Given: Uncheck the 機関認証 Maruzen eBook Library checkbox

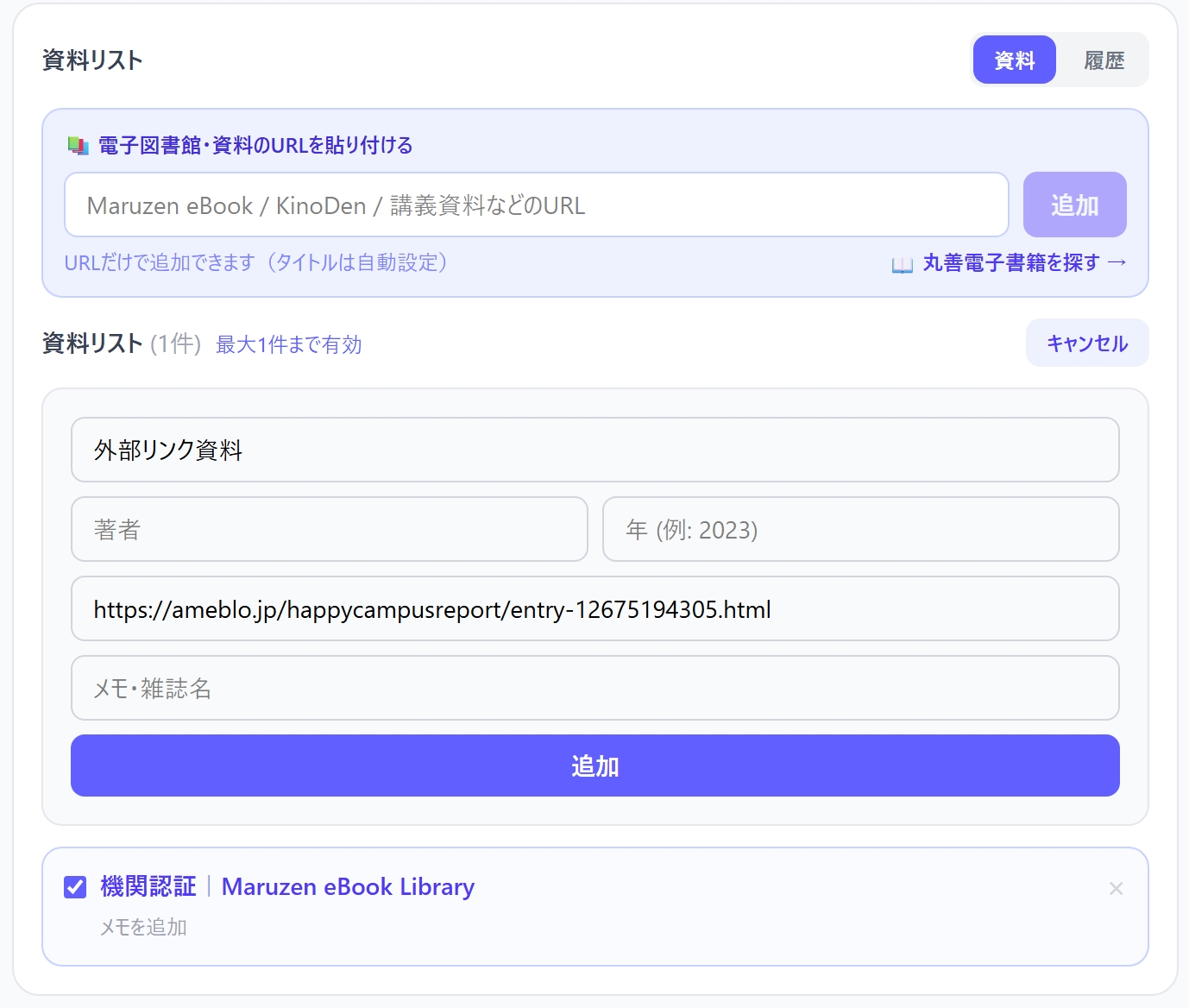Looking at the screenshot, I should click(x=75, y=886).
